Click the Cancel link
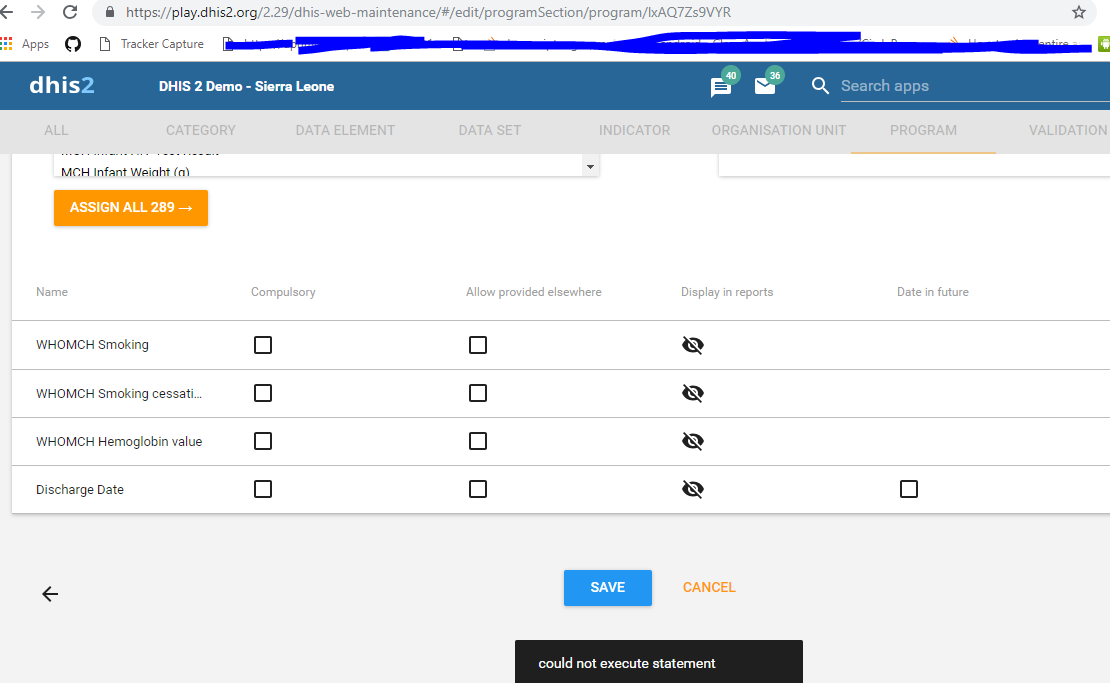Viewport: 1110px width, 683px height. click(709, 588)
